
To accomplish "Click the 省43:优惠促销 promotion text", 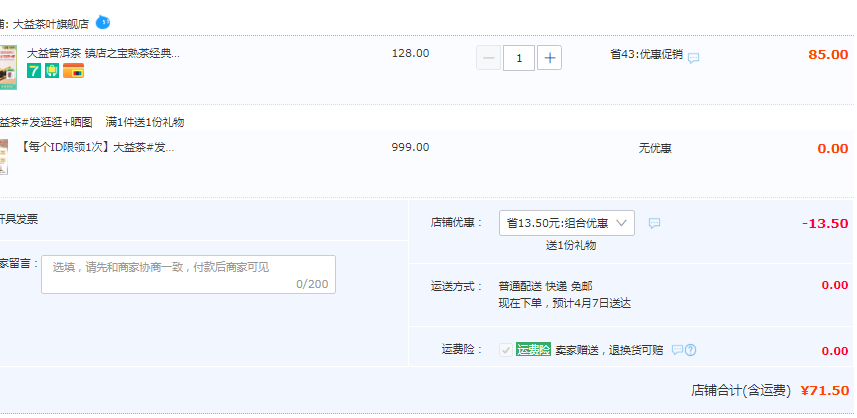I will tap(647, 54).
